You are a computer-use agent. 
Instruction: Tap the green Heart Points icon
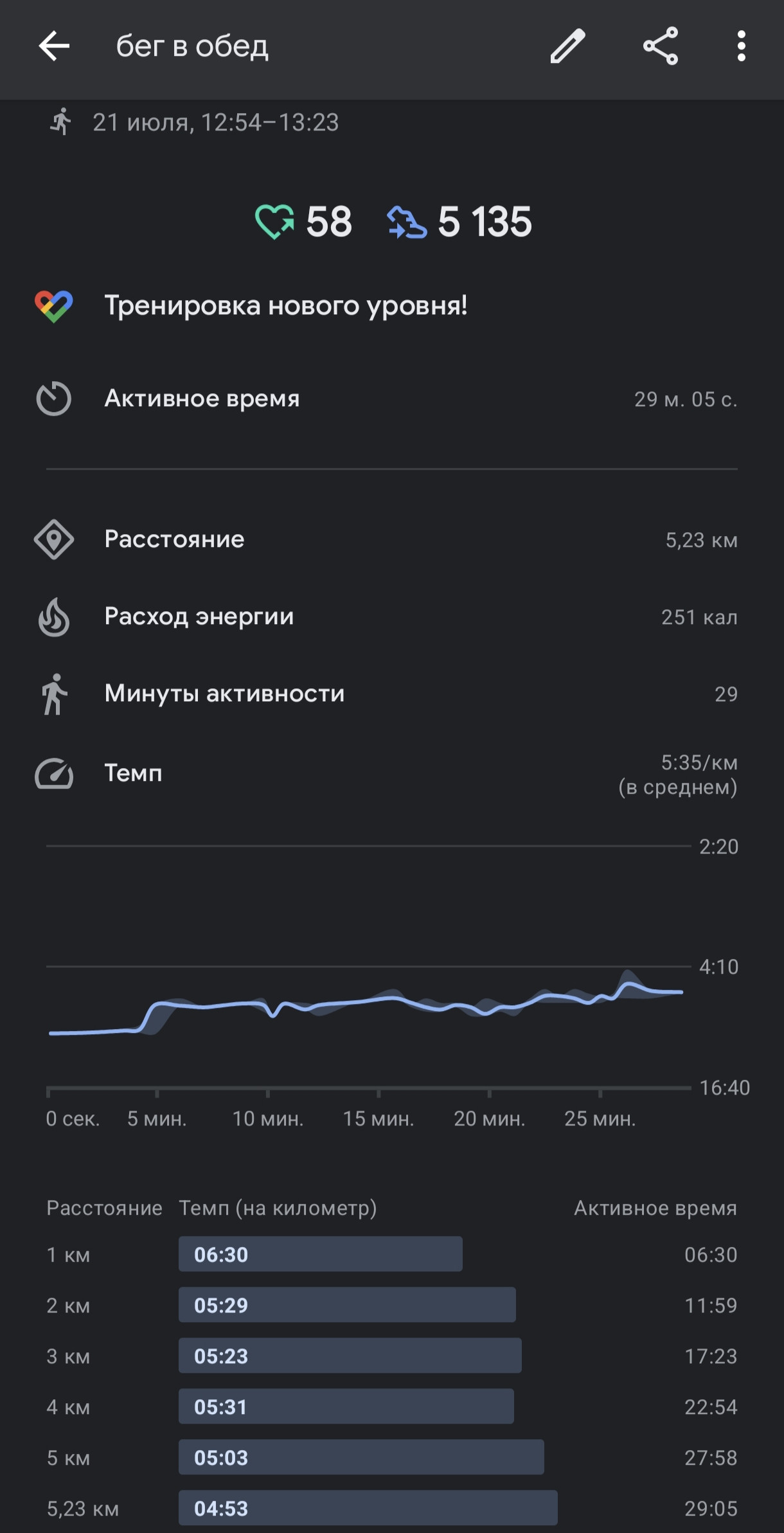[x=275, y=222]
